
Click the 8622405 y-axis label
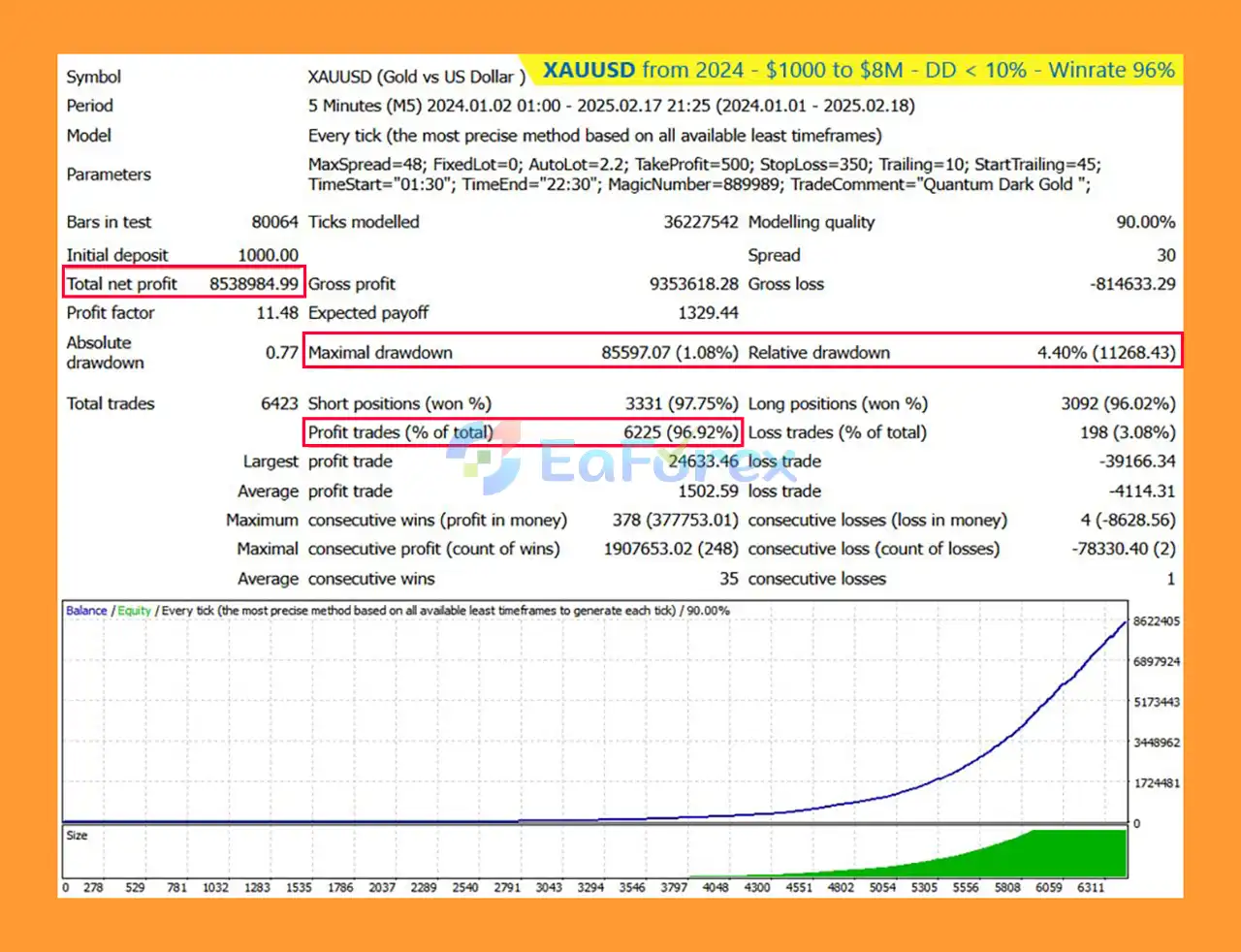(1157, 621)
